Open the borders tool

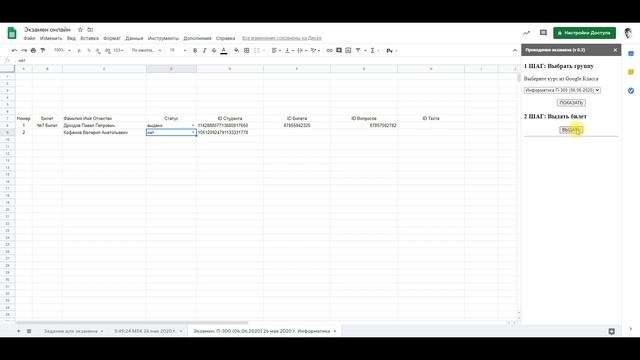(247, 50)
